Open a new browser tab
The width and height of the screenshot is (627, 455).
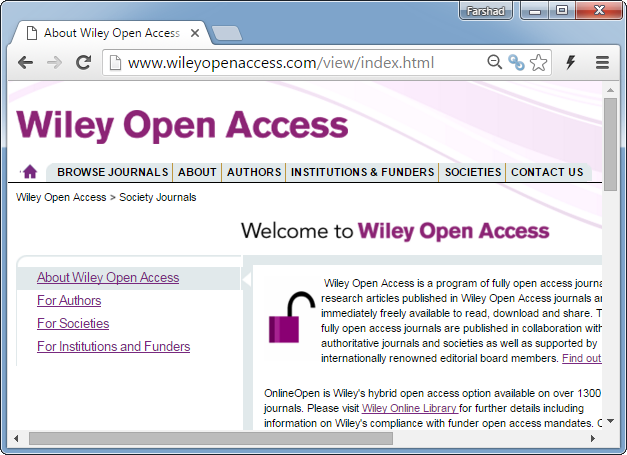click(x=226, y=33)
